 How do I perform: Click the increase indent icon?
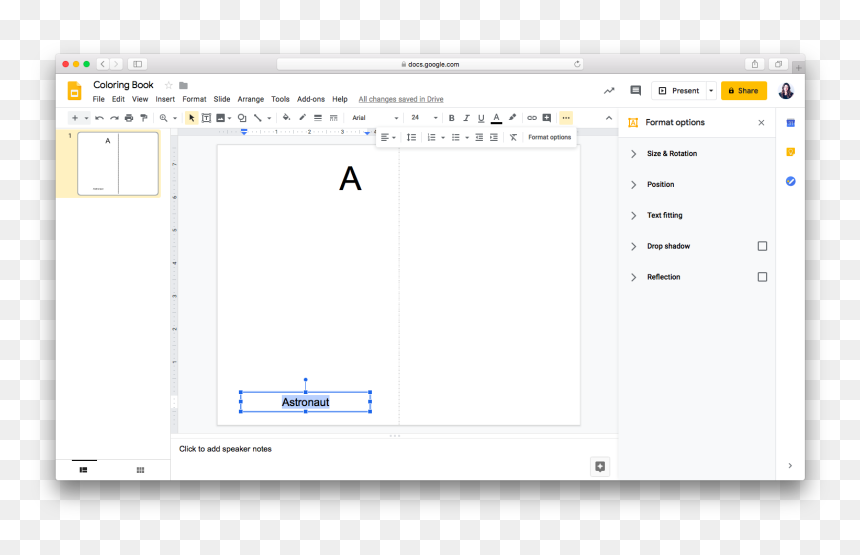pyautogui.click(x=494, y=137)
